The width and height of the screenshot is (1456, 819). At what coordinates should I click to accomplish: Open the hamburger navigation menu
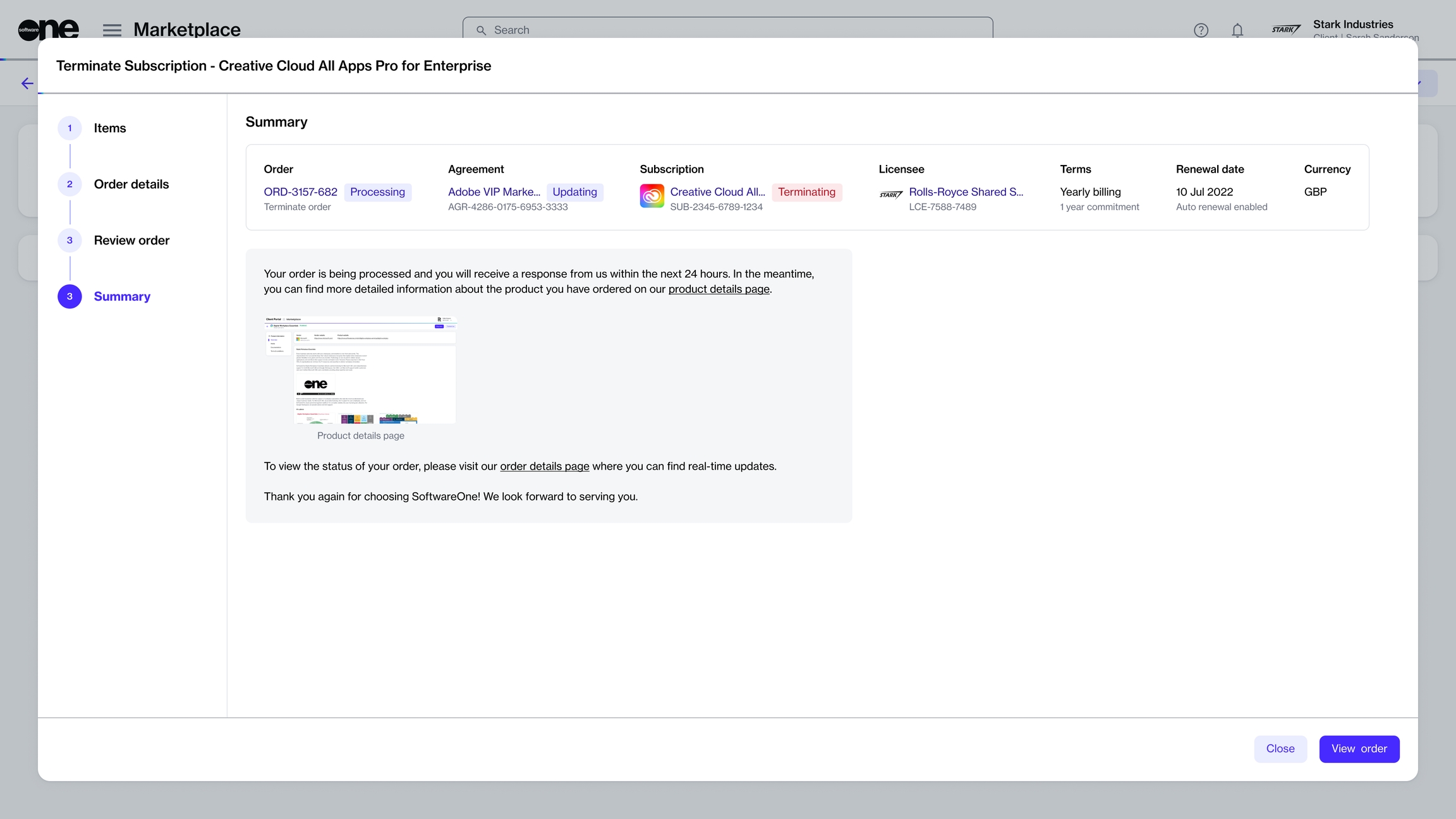tap(112, 30)
